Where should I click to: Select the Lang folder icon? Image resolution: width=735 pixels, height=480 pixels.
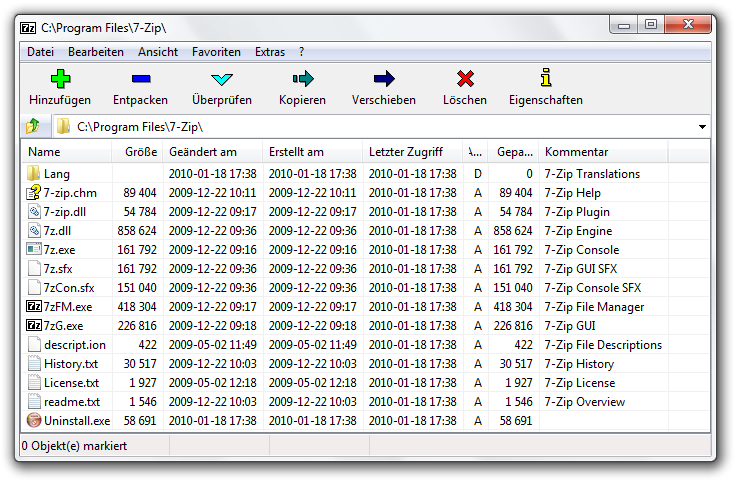coord(33,173)
